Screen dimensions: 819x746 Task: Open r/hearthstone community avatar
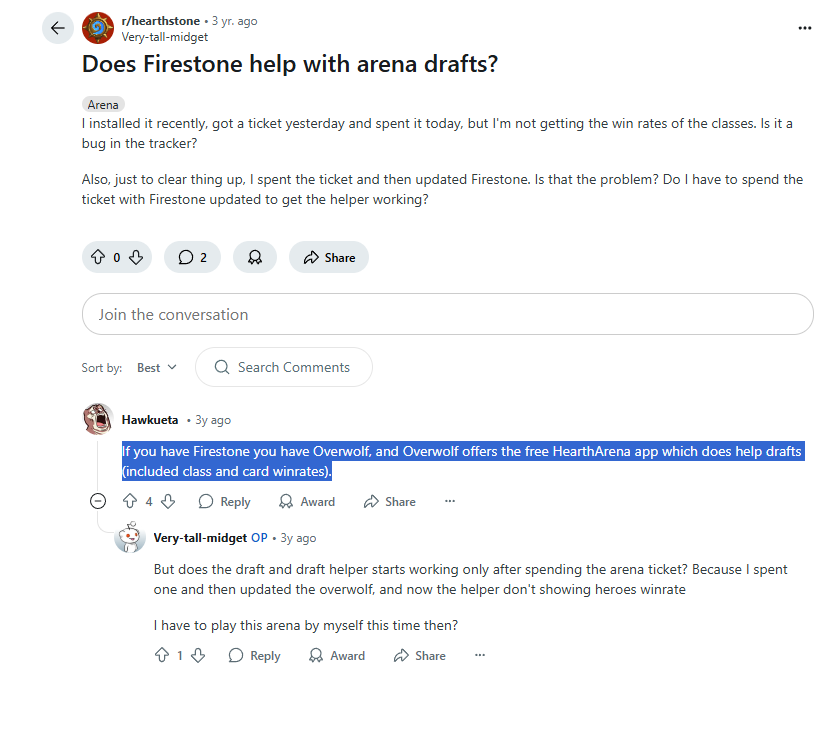[98, 28]
